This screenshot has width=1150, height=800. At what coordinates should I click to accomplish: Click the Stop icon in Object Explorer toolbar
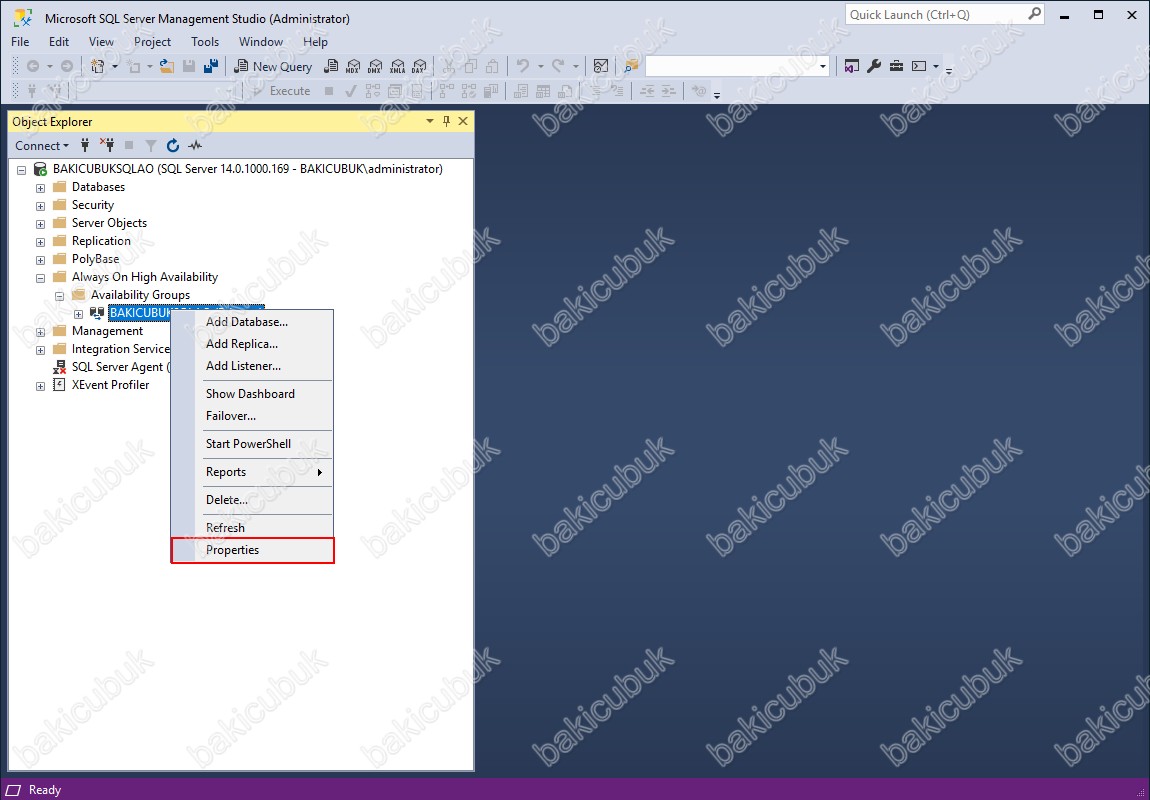click(129, 145)
